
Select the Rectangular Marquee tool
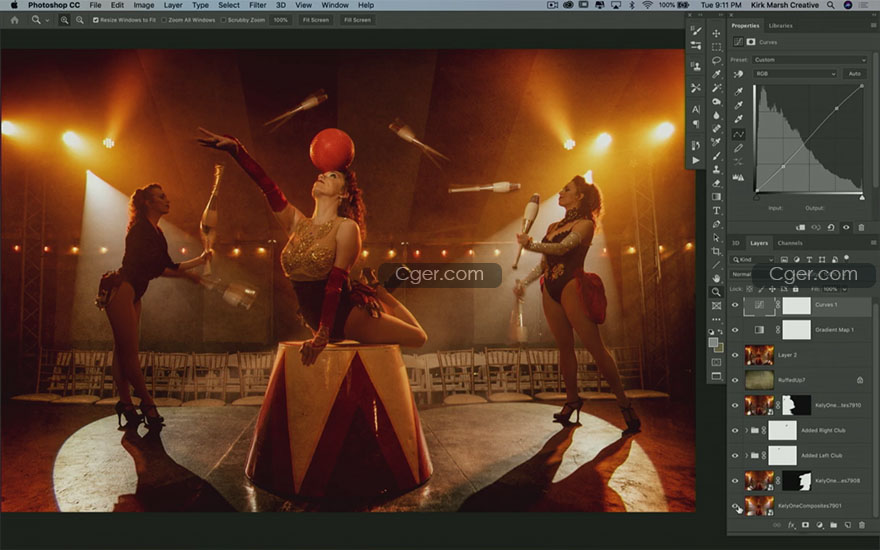point(716,47)
